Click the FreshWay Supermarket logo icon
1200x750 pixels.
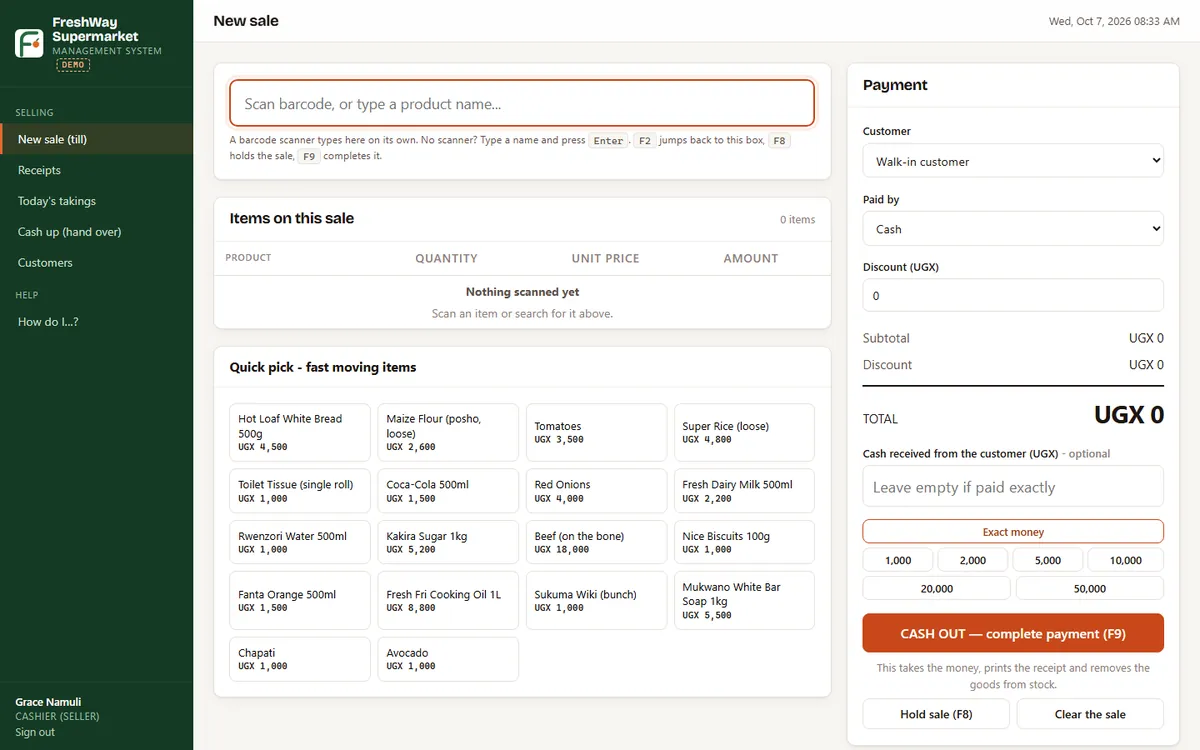[29, 43]
